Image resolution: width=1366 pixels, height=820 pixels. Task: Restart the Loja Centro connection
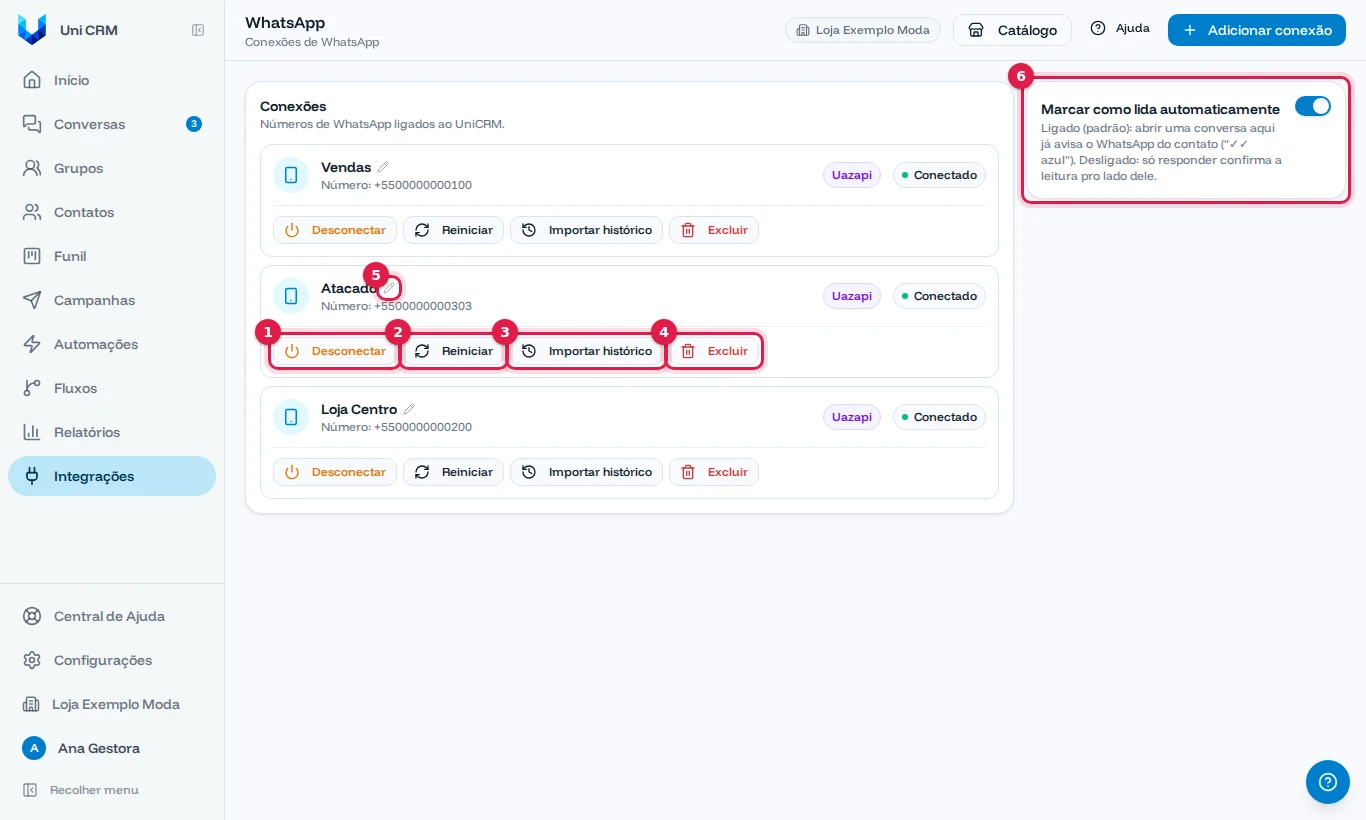[454, 472]
